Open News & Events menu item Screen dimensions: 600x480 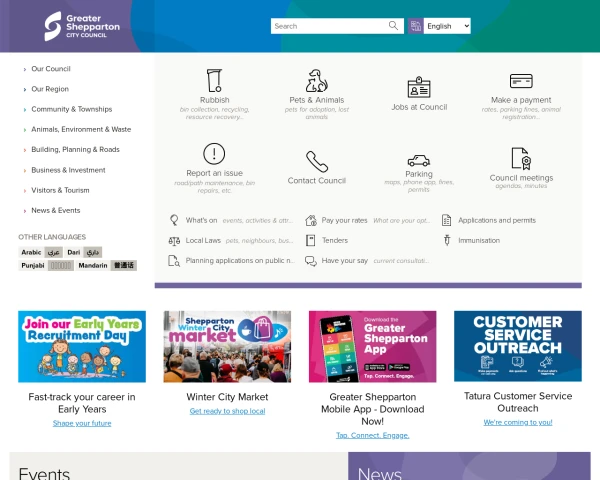[x=56, y=211]
